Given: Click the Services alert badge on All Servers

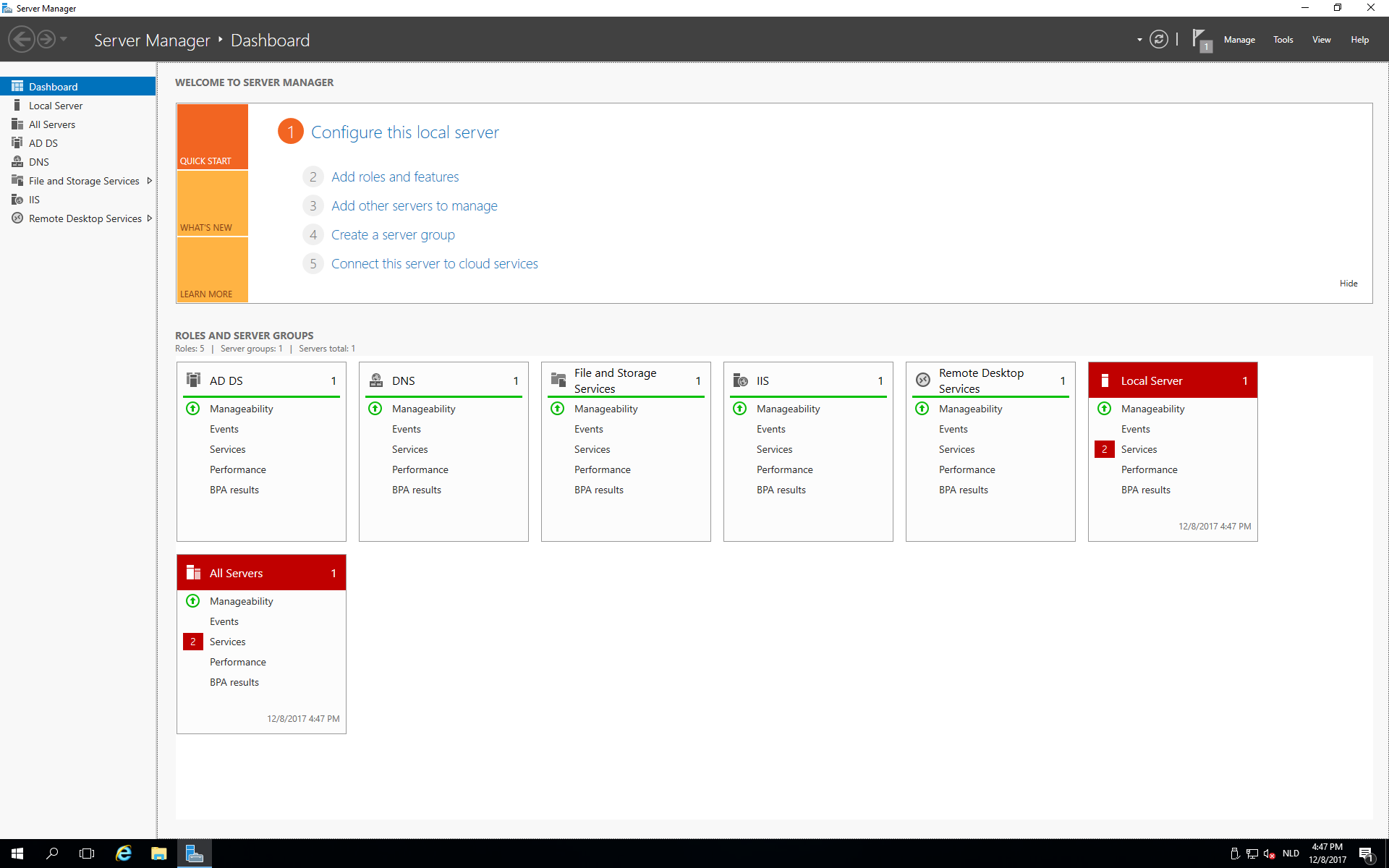Looking at the screenshot, I should click(192, 641).
